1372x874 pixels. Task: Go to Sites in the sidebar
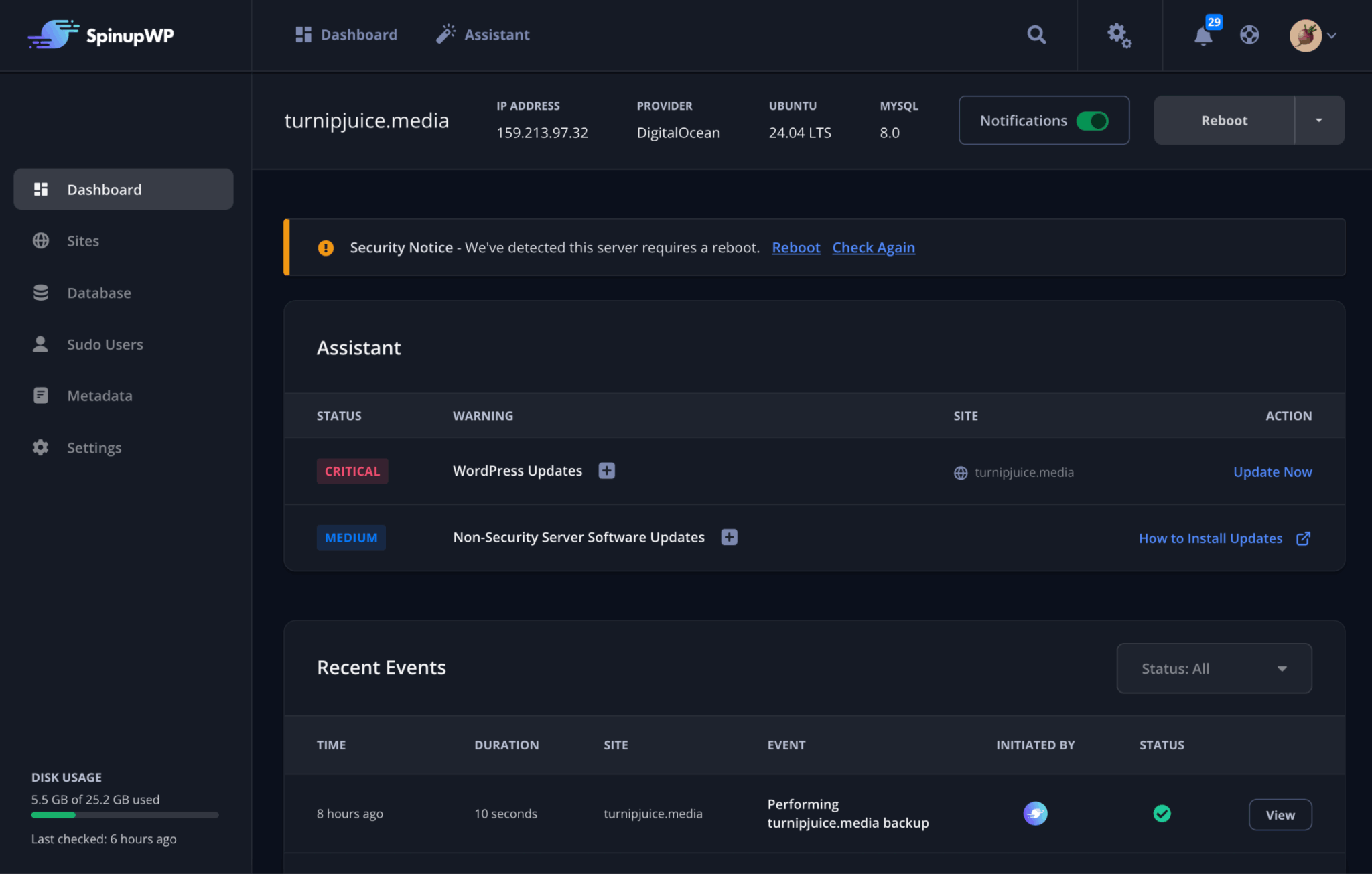pyautogui.click(x=124, y=240)
